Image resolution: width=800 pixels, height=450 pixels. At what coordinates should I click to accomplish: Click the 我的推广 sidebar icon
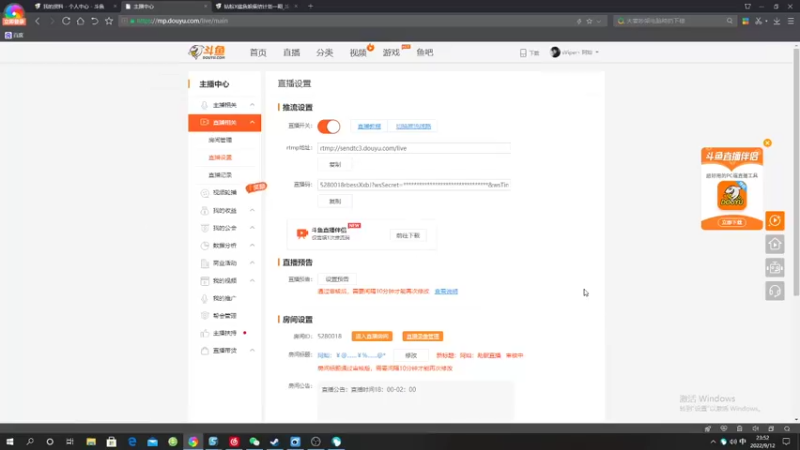(205, 298)
